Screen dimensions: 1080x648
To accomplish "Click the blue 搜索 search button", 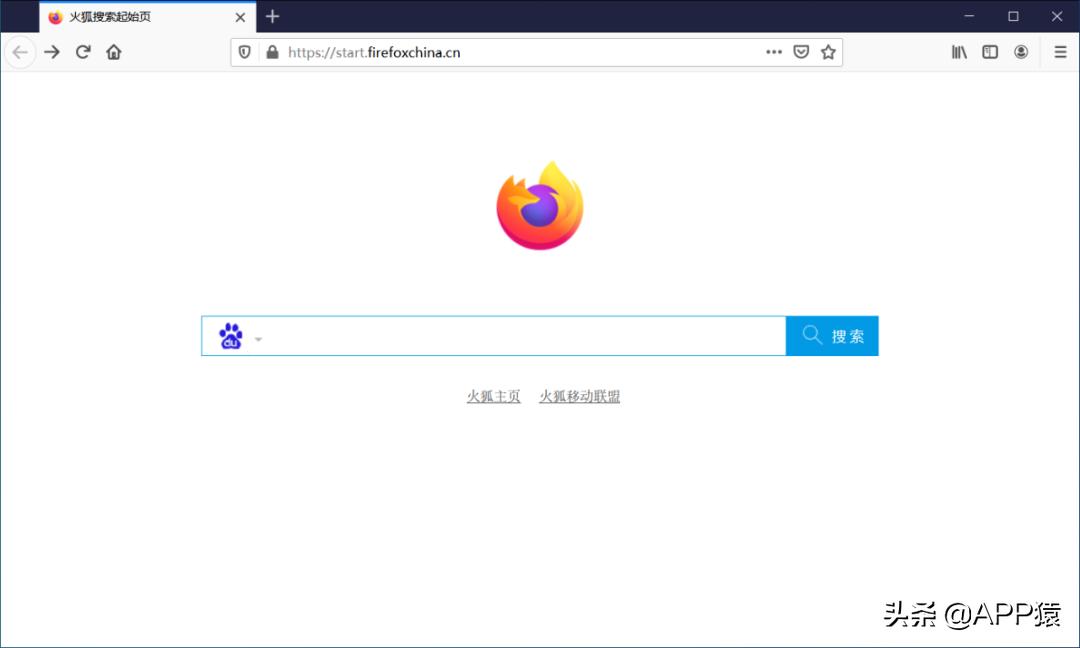I will (831, 336).
